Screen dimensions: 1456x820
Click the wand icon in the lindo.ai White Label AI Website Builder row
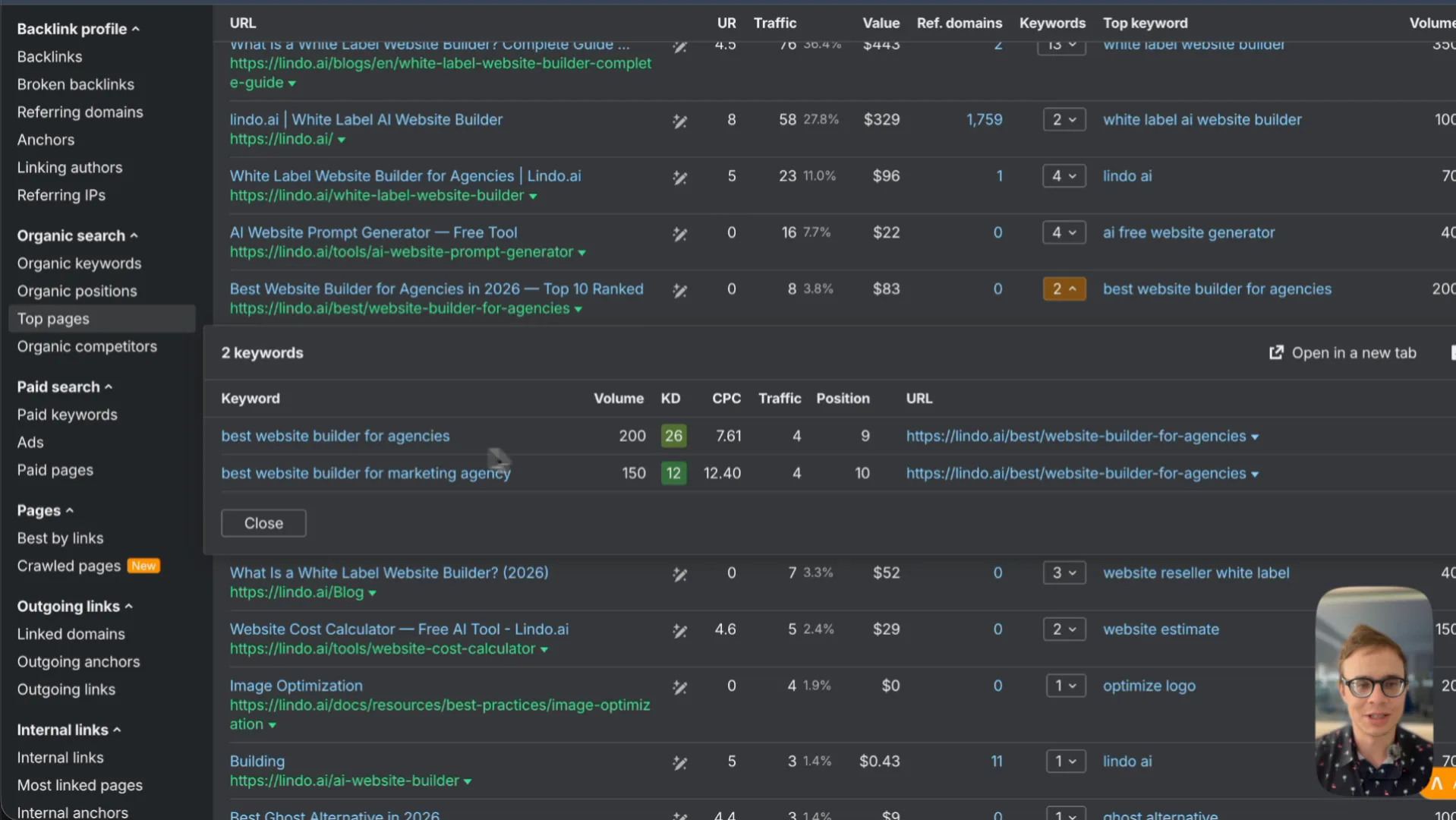679,121
